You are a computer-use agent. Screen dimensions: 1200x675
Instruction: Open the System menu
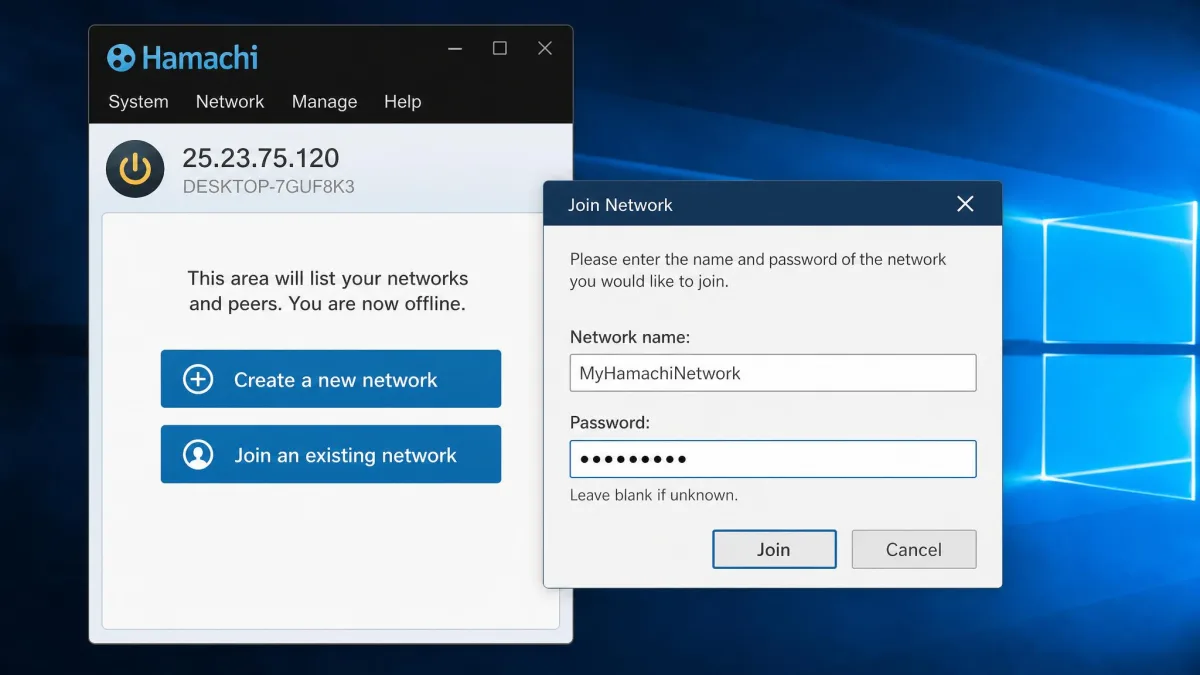point(138,102)
